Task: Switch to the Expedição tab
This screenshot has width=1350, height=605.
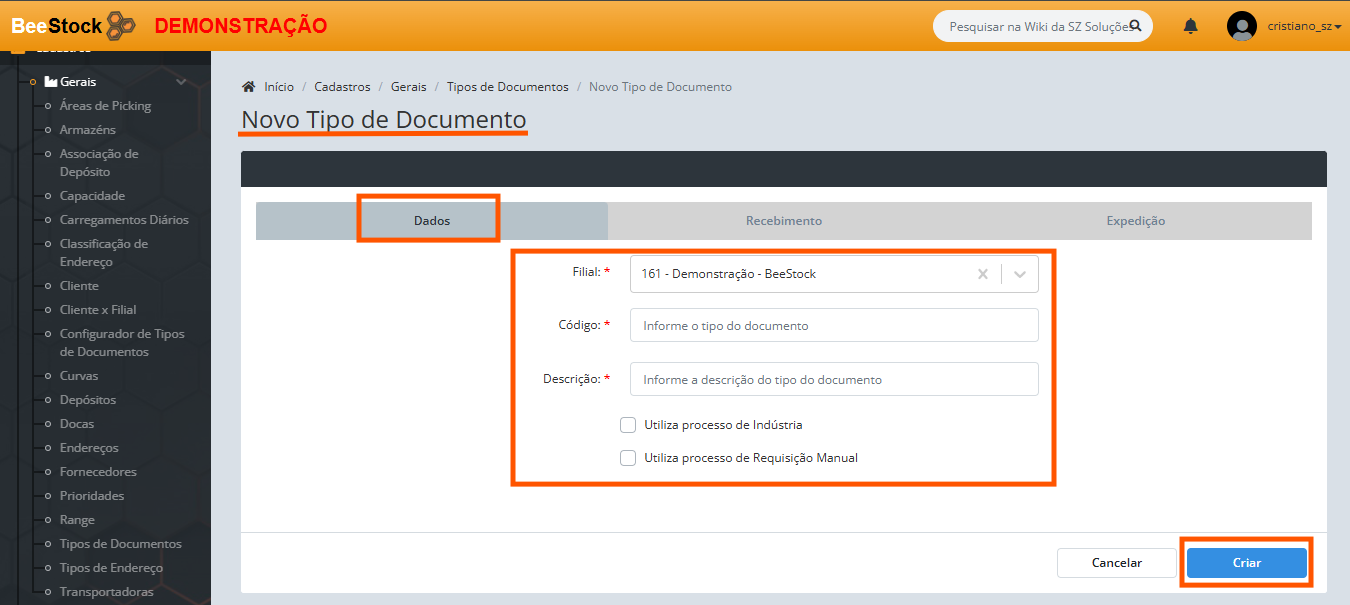Action: (x=1135, y=221)
